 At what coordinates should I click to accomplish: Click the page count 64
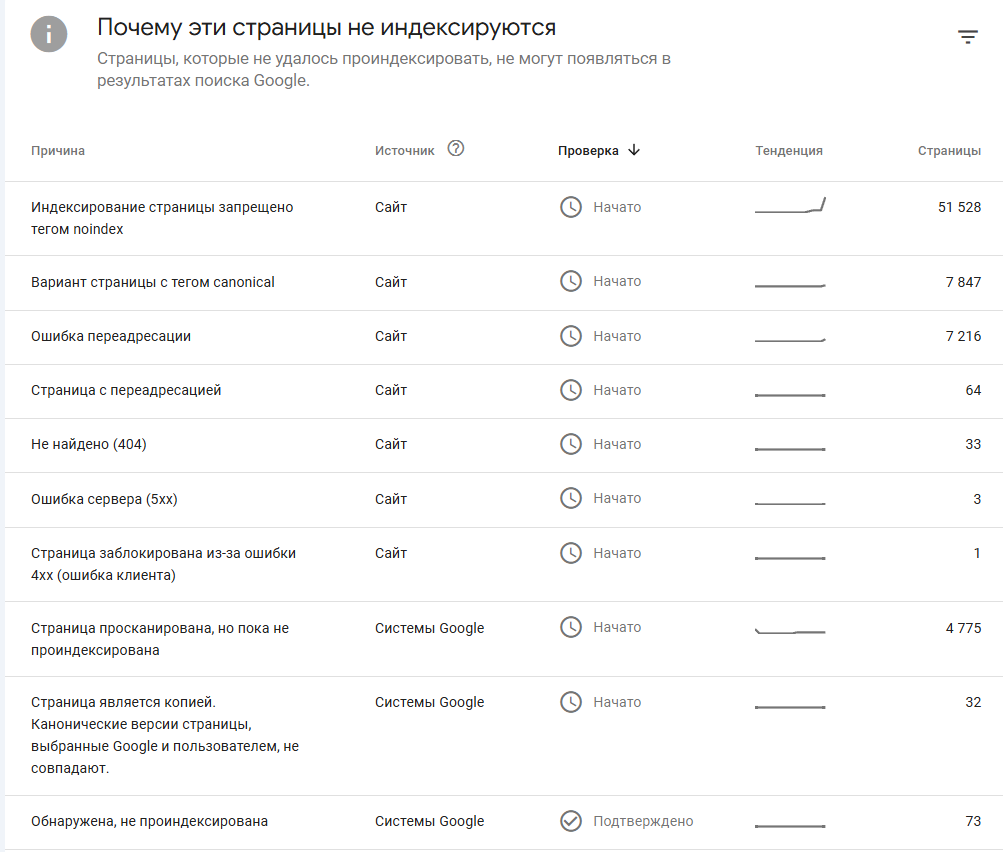coord(973,390)
